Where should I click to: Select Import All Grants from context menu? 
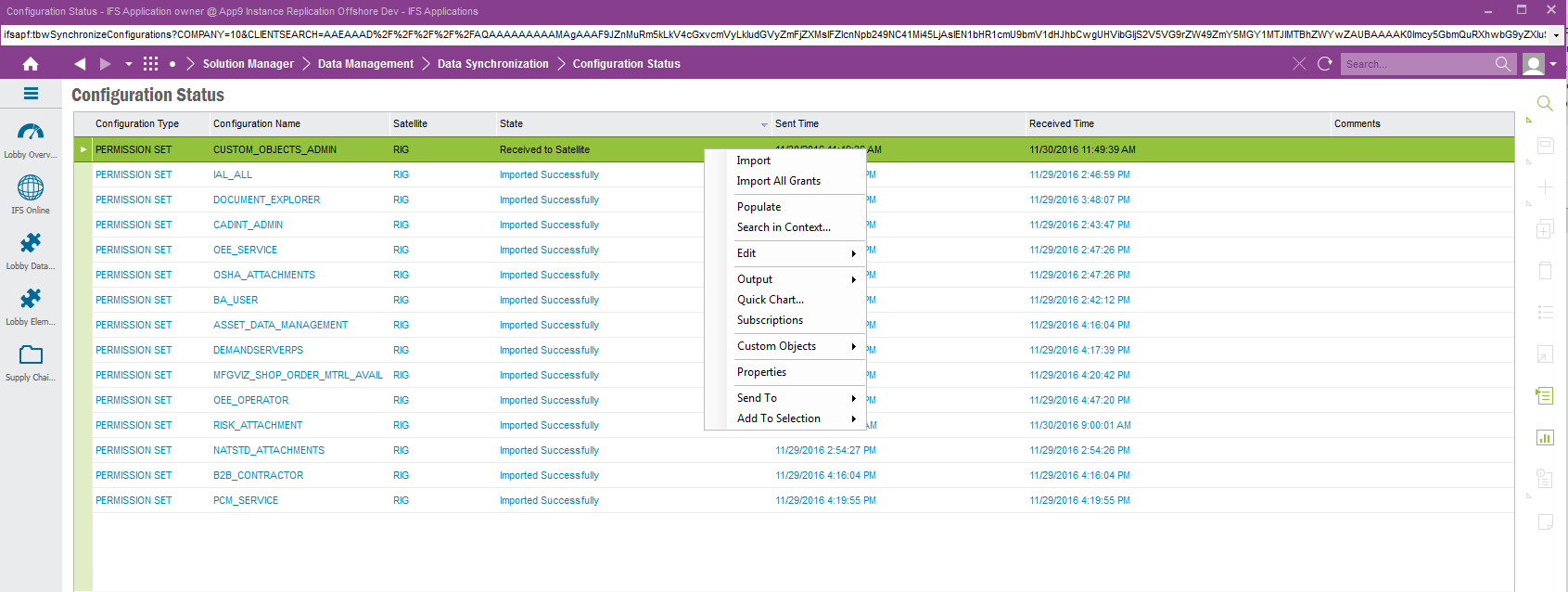(778, 181)
